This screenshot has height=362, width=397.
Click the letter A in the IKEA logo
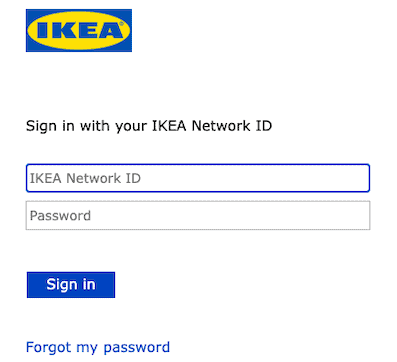point(110,30)
